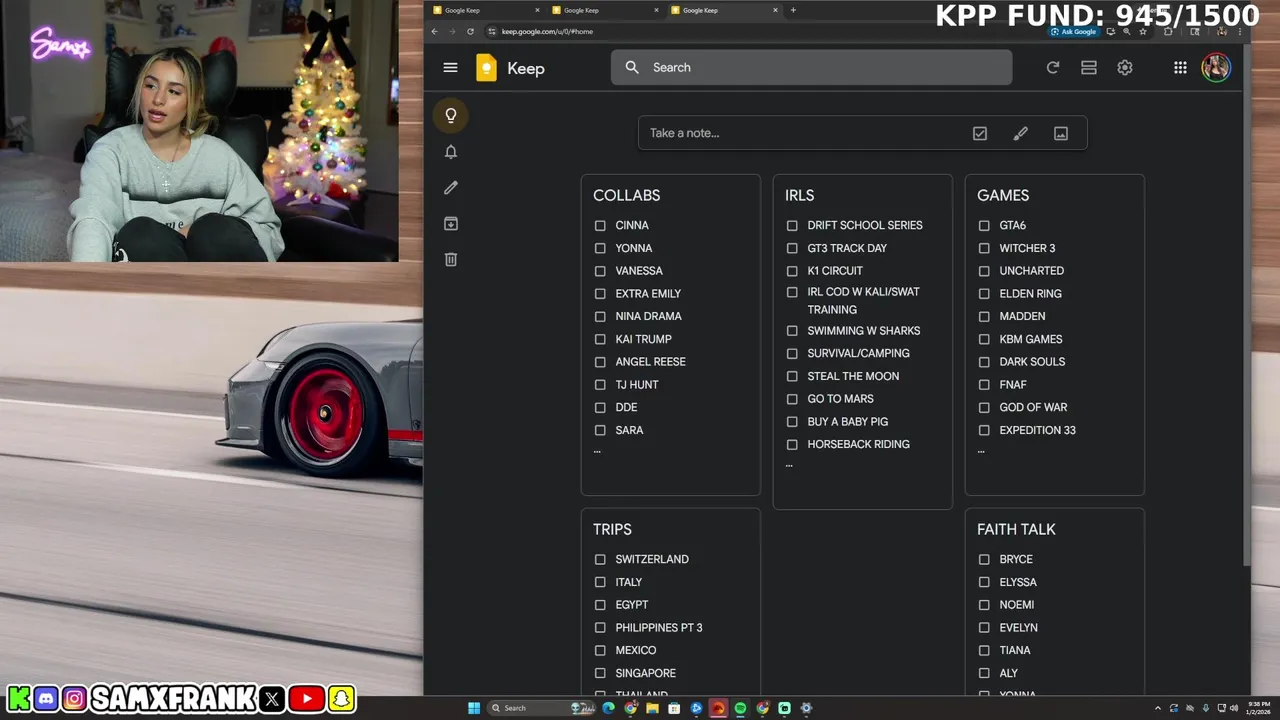Image resolution: width=1280 pixels, height=720 pixels.
Task: Expand GAMES note via ellipsis
Action: coord(981,452)
